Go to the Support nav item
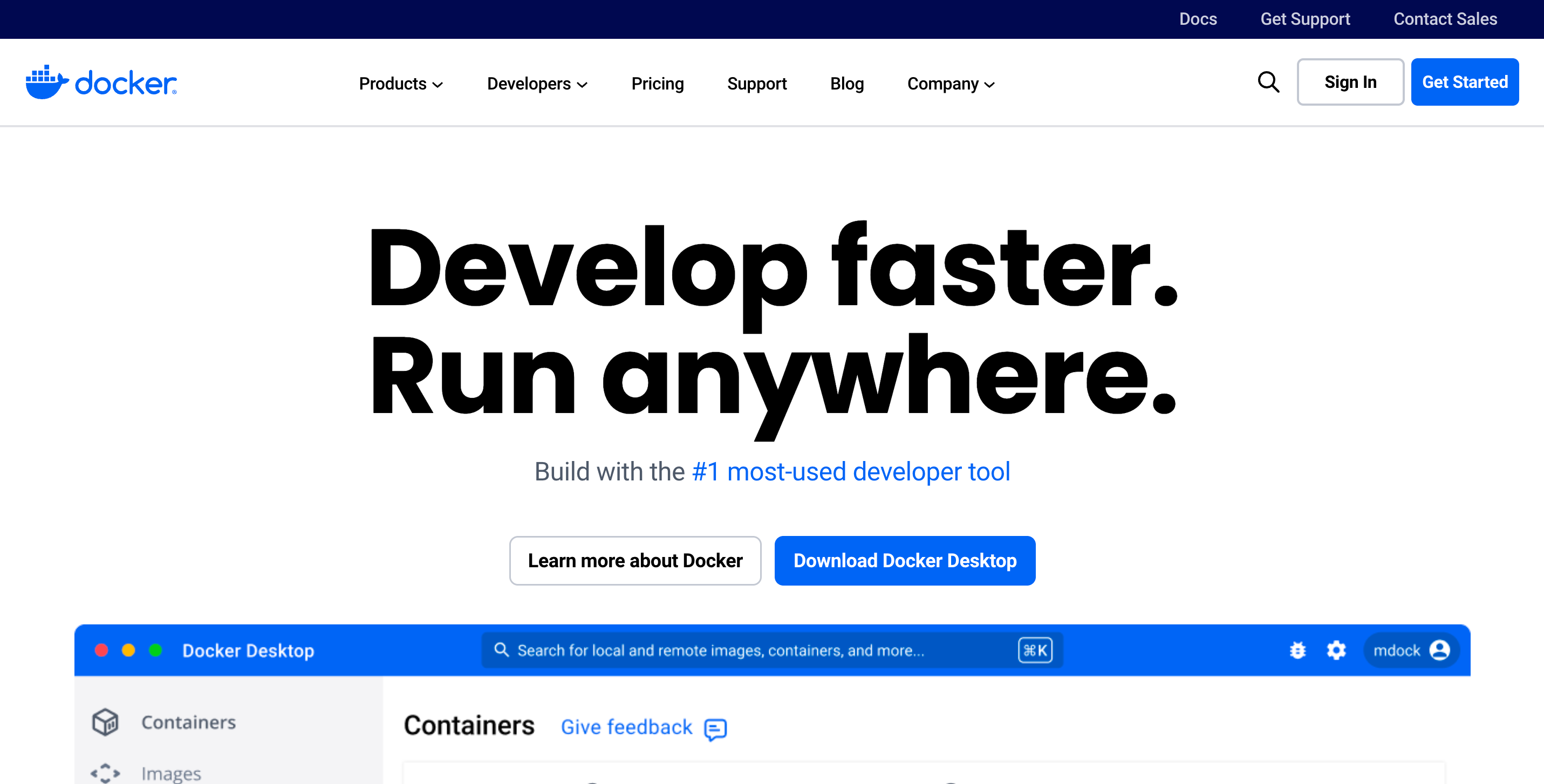This screenshot has height=784, width=1544. coord(757,84)
